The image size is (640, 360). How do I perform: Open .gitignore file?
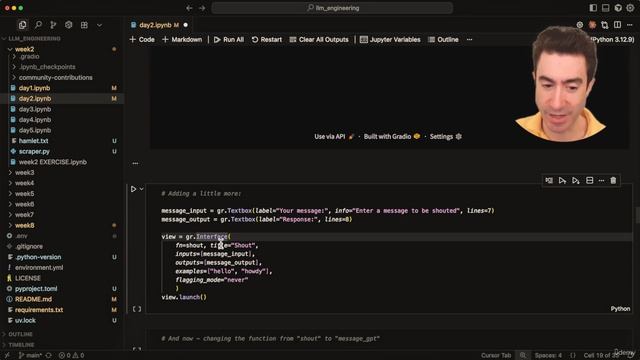(x=29, y=247)
